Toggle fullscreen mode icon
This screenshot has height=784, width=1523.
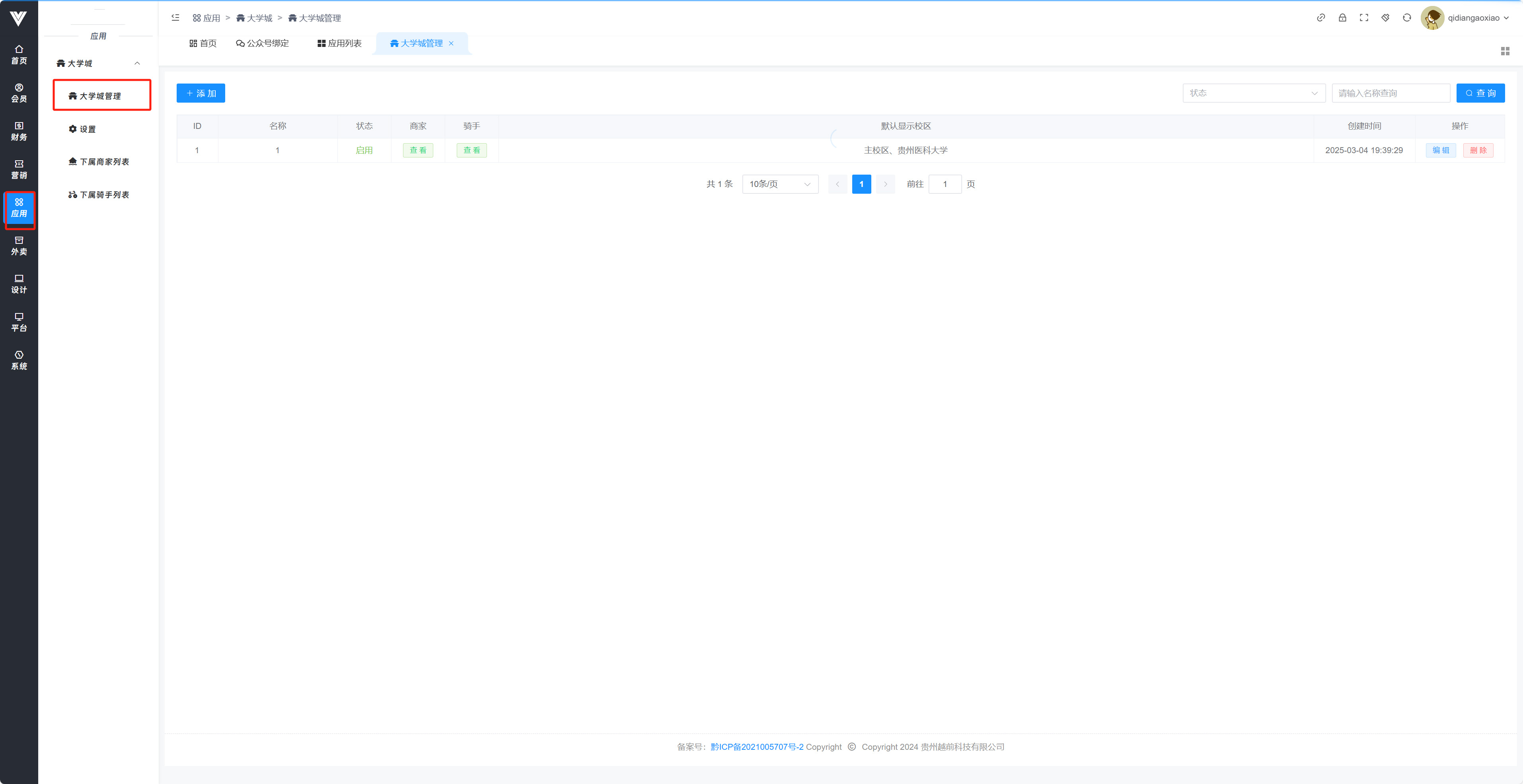tap(1364, 18)
